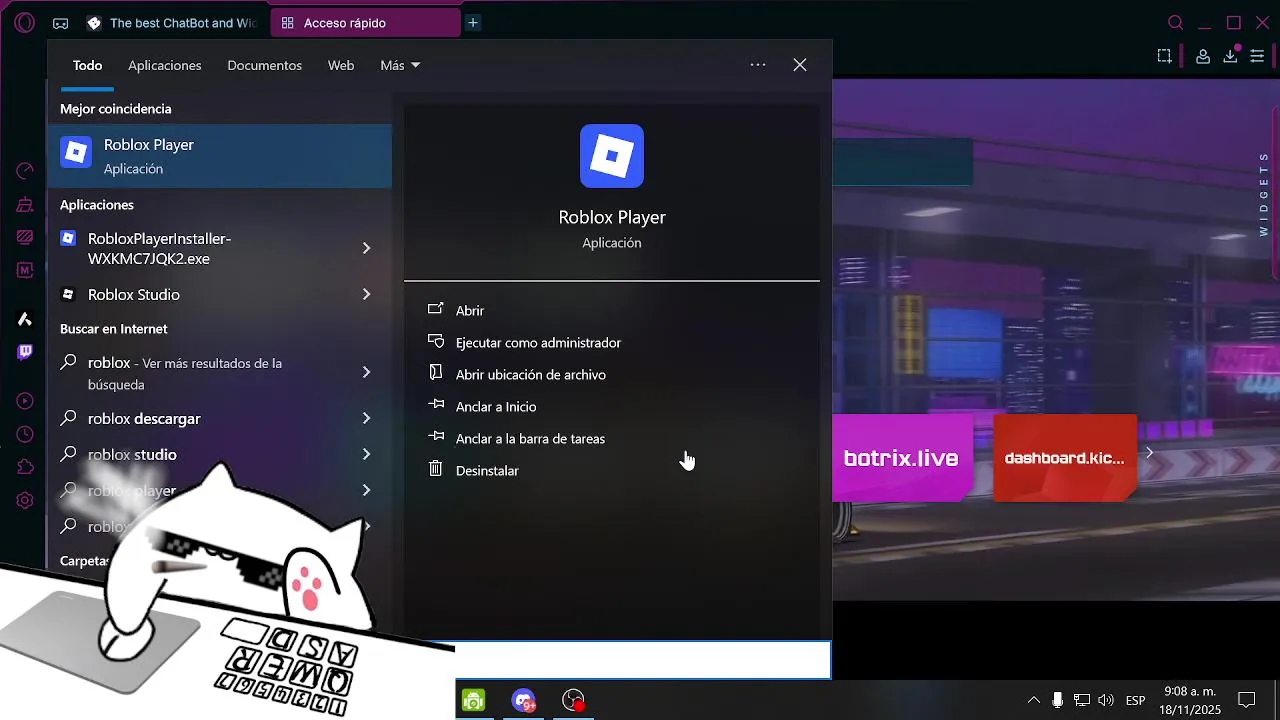Expand roblox web search chevron

coord(366,372)
